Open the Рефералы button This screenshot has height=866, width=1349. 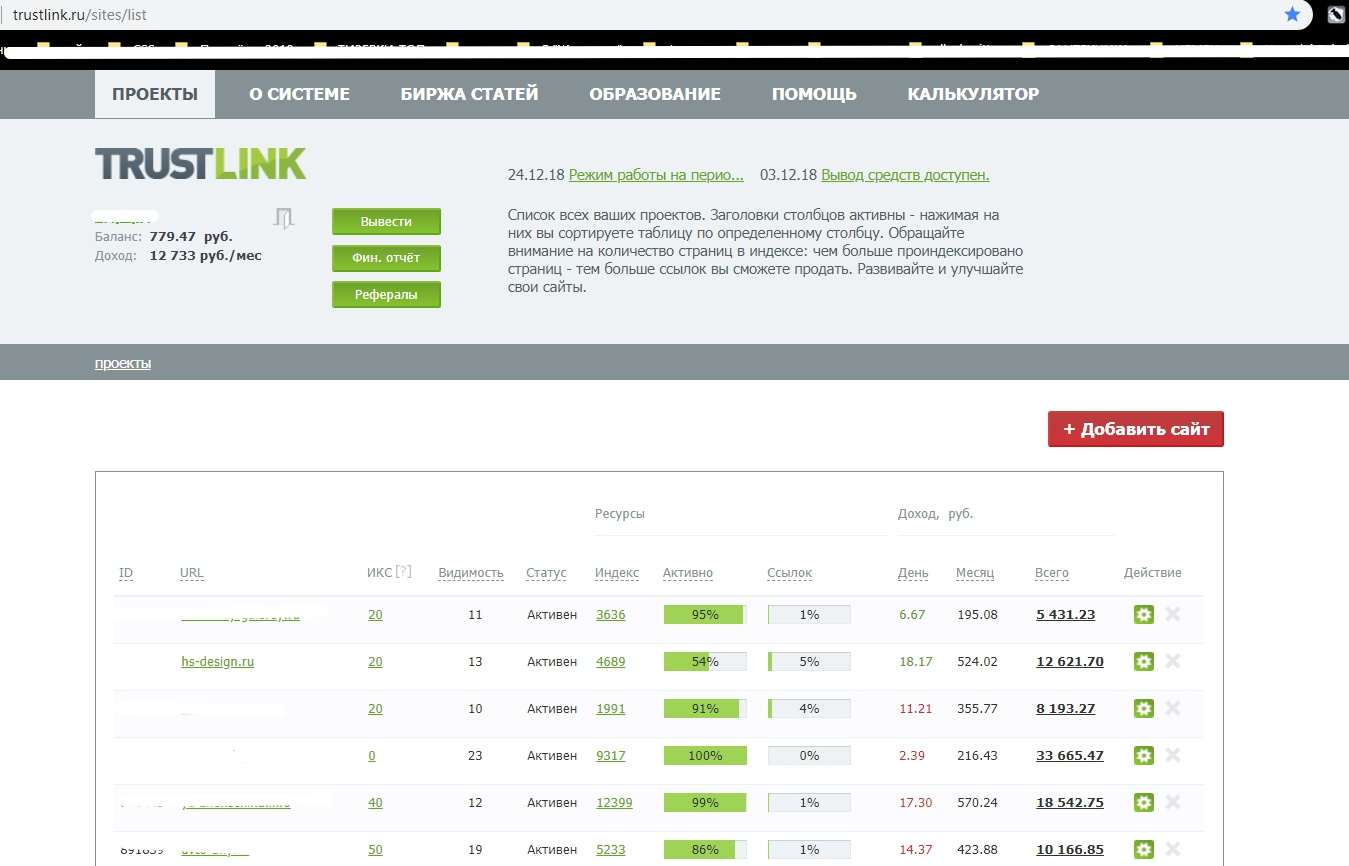pos(386,295)
